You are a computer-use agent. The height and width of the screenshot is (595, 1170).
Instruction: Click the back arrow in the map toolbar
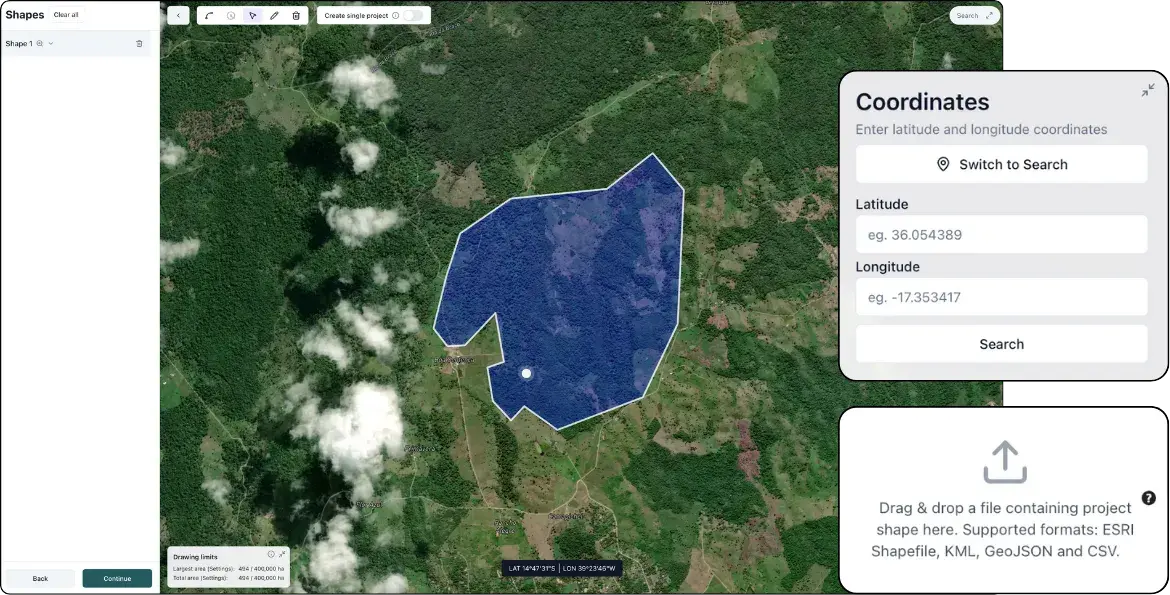click(x=178, y=15)
